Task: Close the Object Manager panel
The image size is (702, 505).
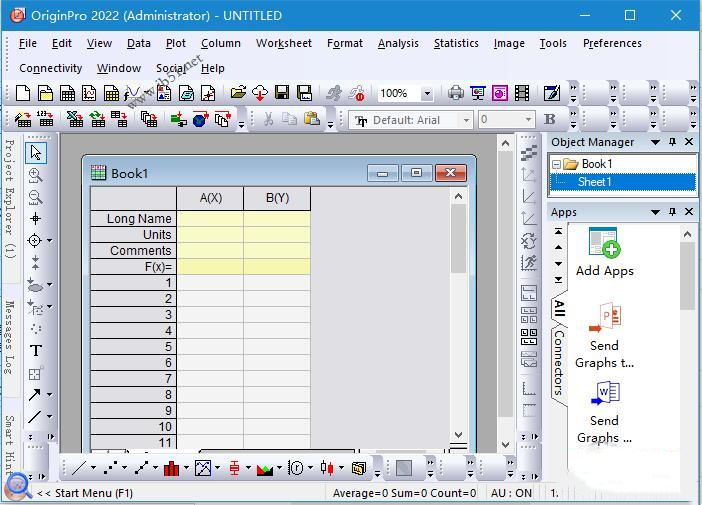Action: tap(689, 142)
